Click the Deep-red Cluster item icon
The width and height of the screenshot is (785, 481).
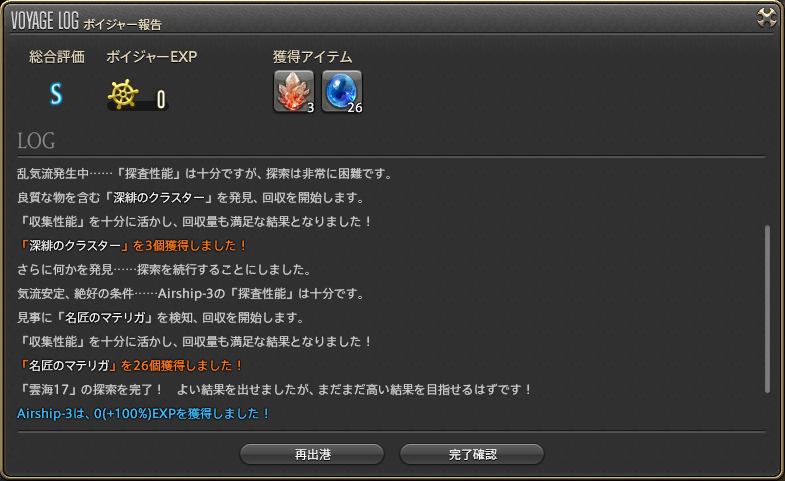pos(294,91)
